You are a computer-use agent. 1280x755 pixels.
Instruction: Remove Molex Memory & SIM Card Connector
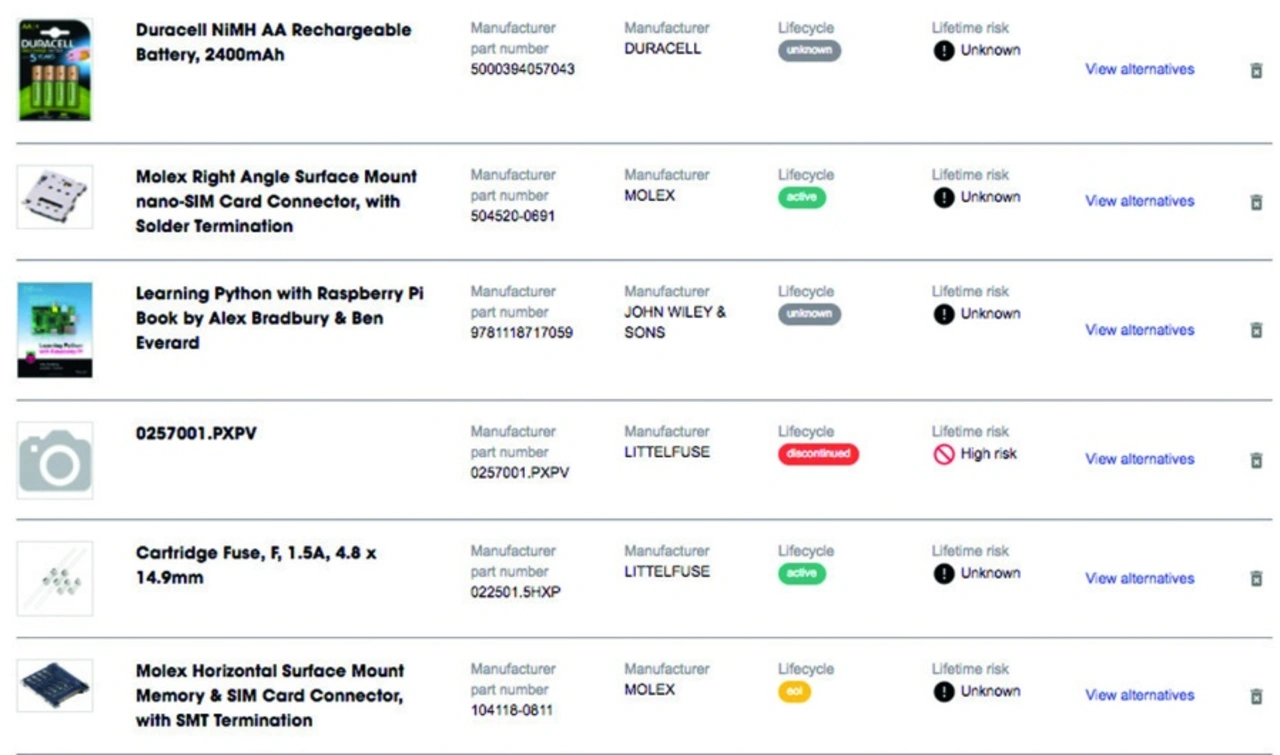(1257, 696)
